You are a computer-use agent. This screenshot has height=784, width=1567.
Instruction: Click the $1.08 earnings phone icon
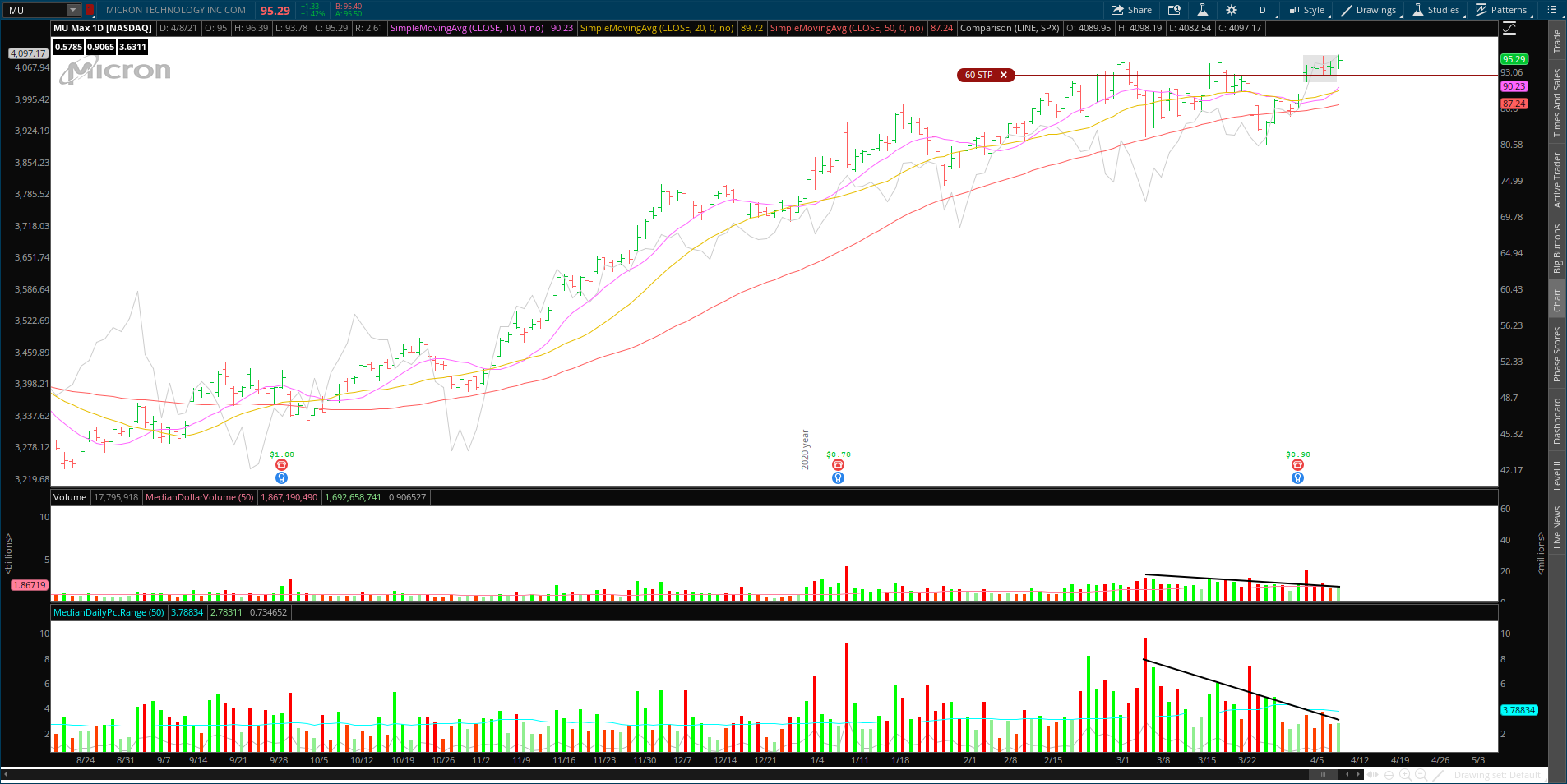point(281,465)
